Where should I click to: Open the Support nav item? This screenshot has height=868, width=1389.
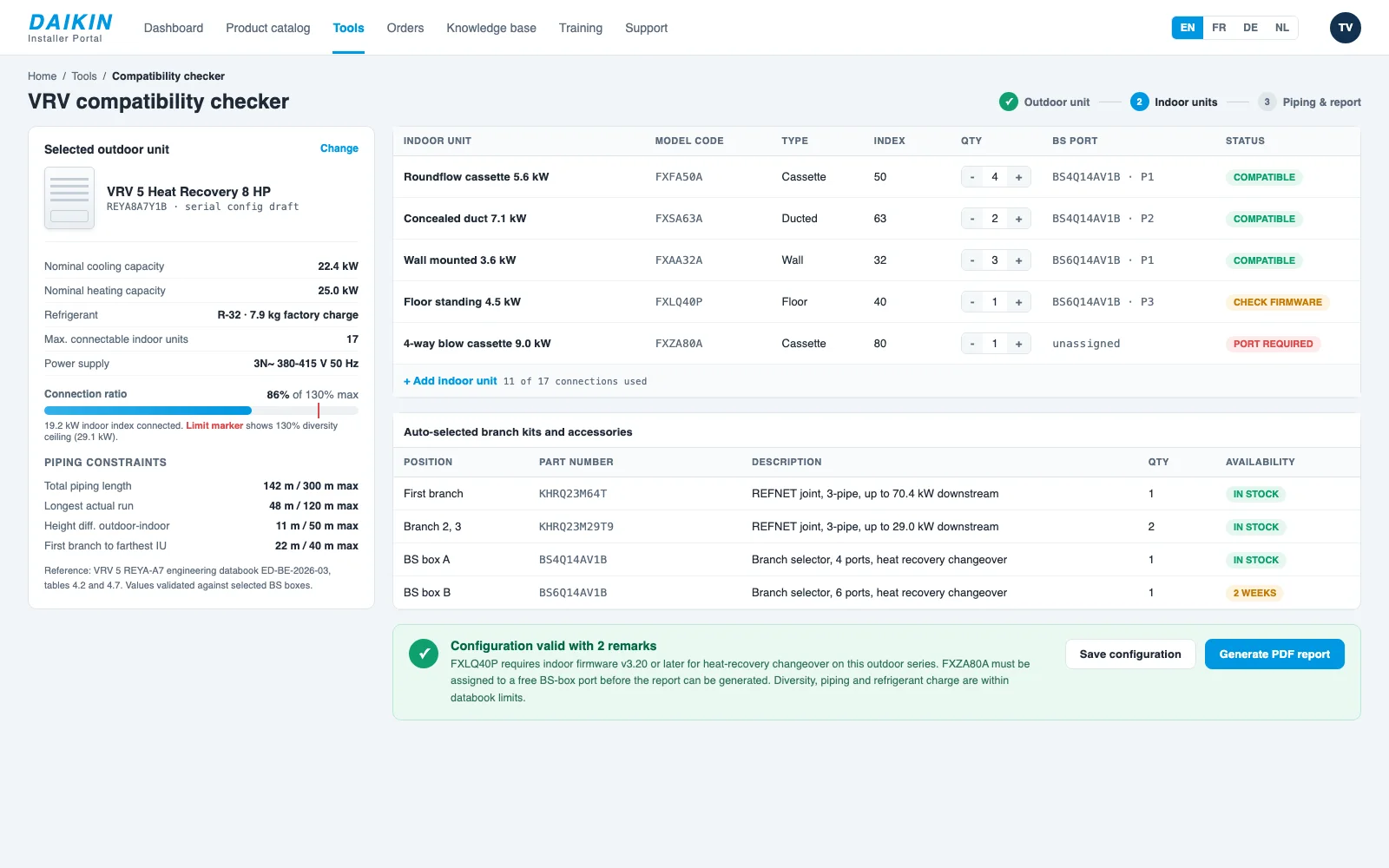tap(647, 28)
